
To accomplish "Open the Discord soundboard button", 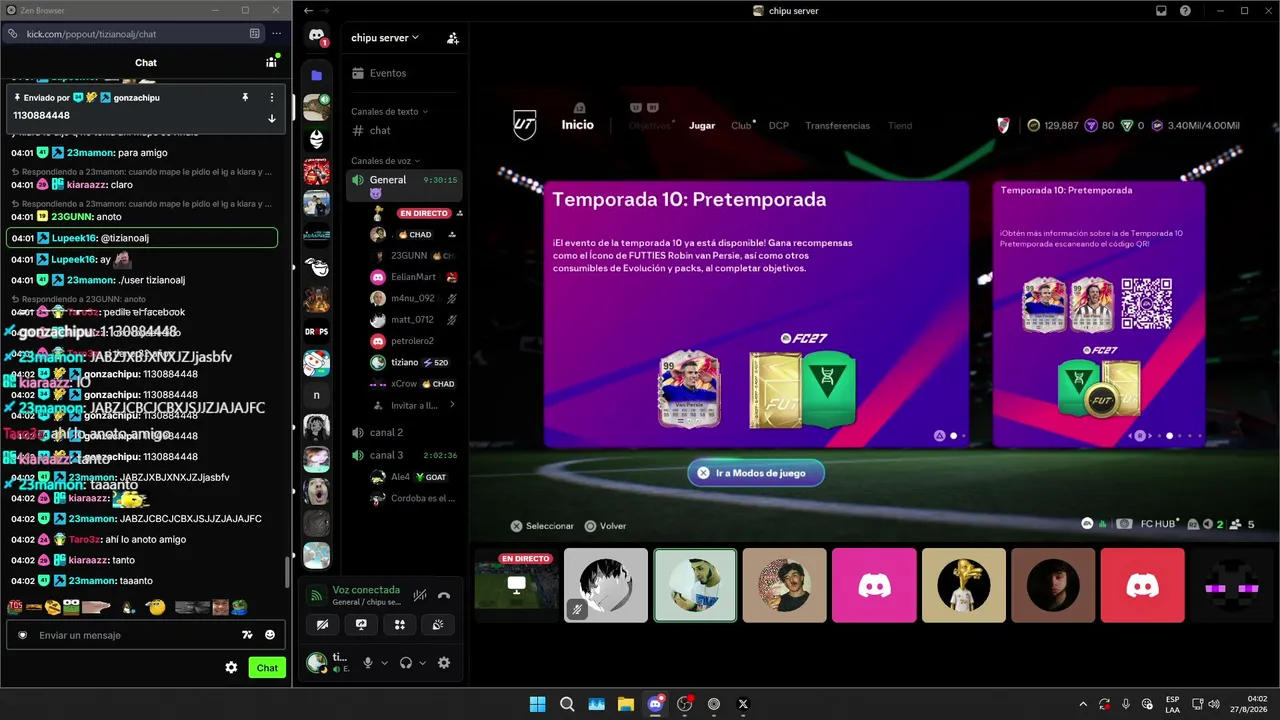I will pos(439,624).
